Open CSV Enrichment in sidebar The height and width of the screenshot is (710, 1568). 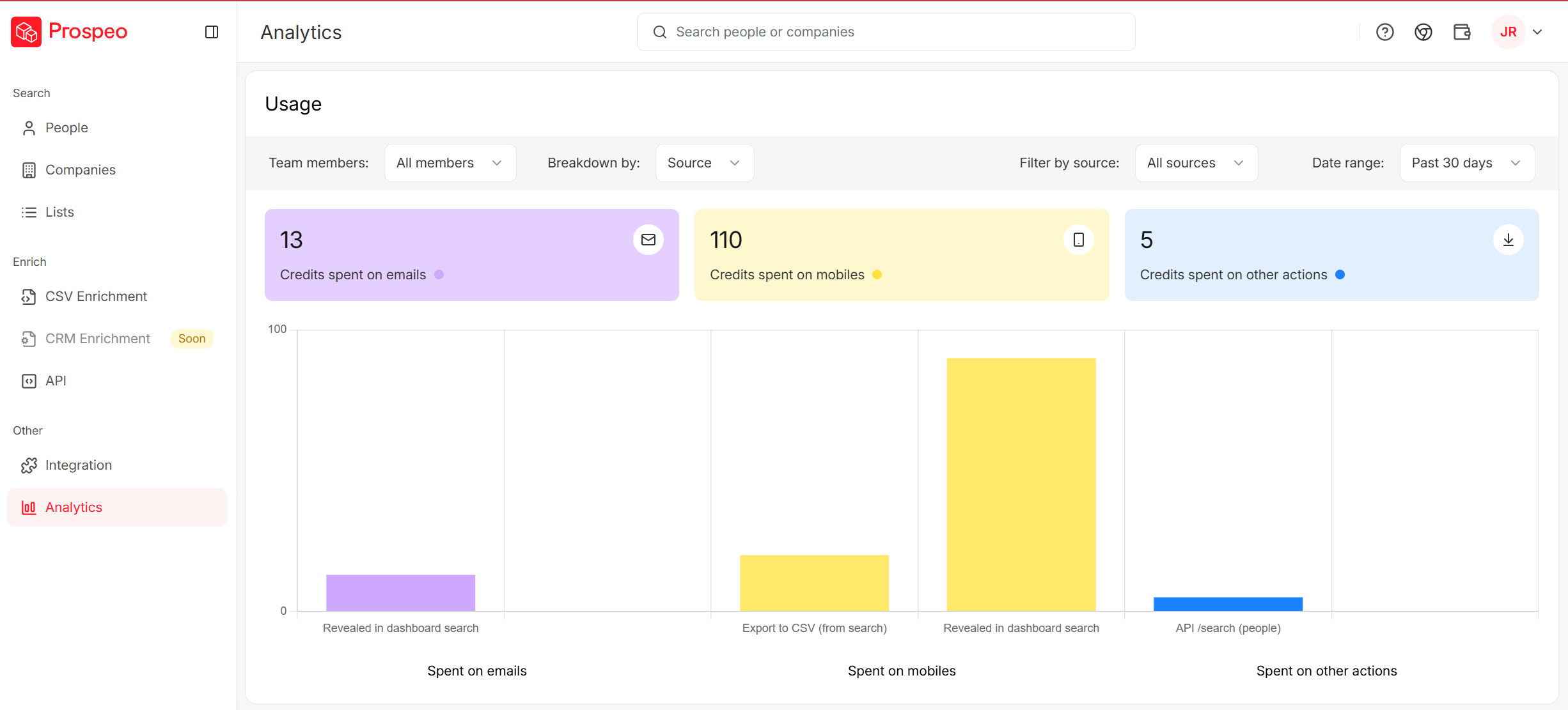click(96, 297)
